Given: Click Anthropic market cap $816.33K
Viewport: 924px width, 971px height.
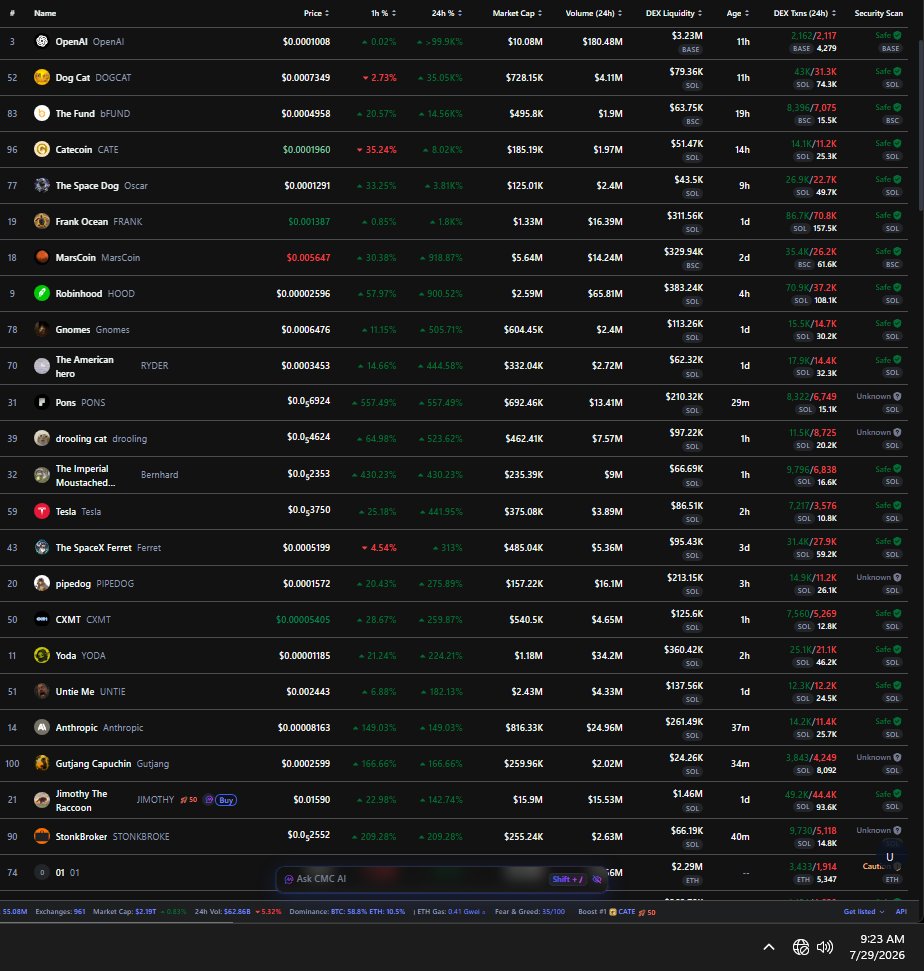Looking at the screenshot, I should tap(524, 728).
